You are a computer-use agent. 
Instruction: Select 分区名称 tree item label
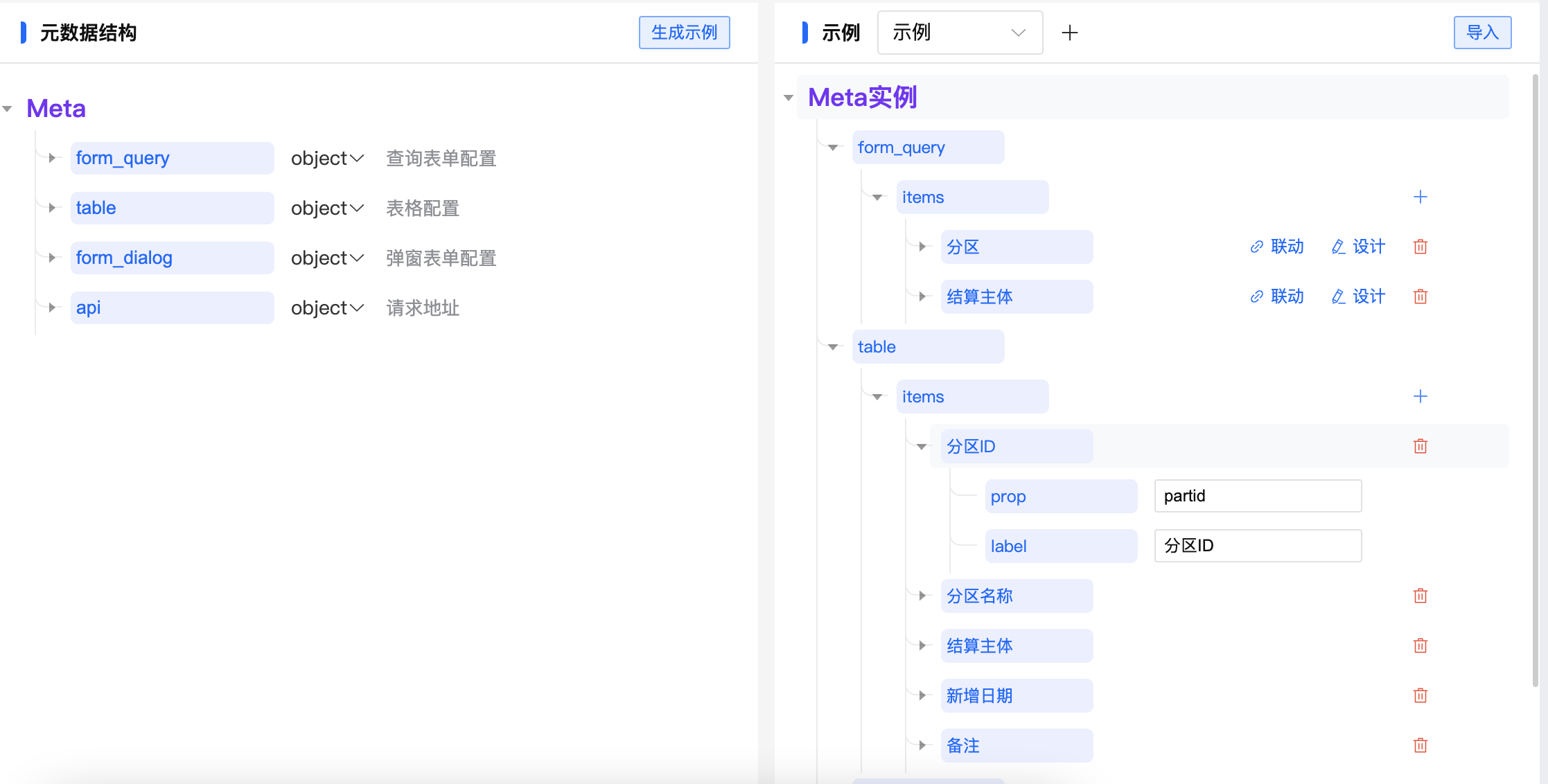[x=1017, y=596]
